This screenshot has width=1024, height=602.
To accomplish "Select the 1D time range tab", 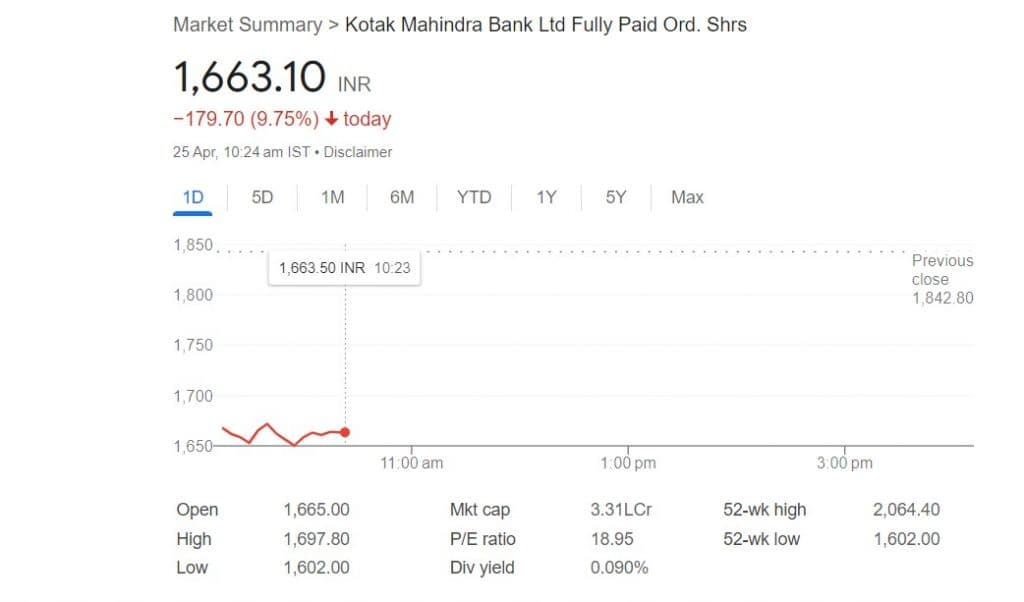I will pos(193,197).
